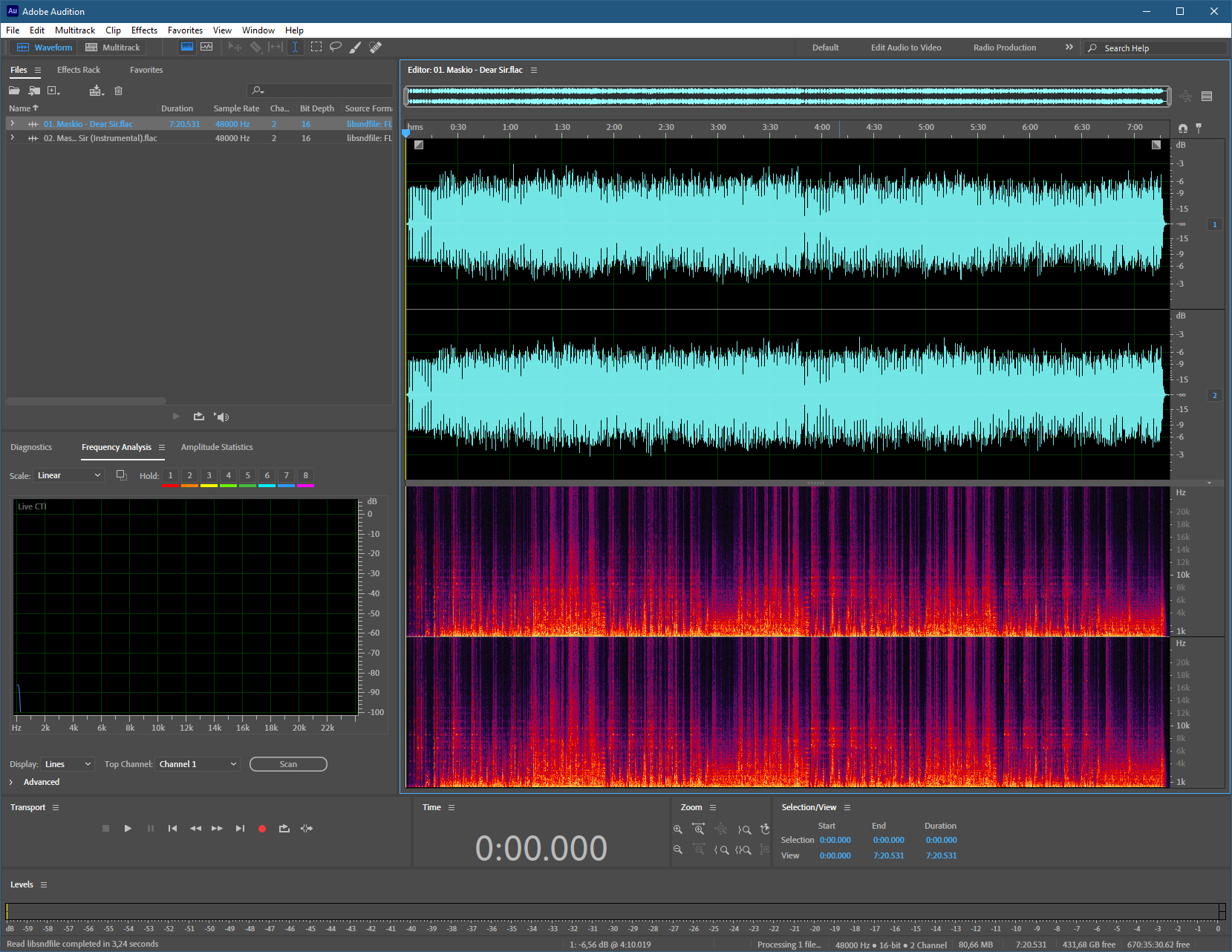Image resolution: width=1232 pixels, height=952 pixels.
Task: Click the 4:00 mark on timeline ruler
Action: click(x=822, y=127)
